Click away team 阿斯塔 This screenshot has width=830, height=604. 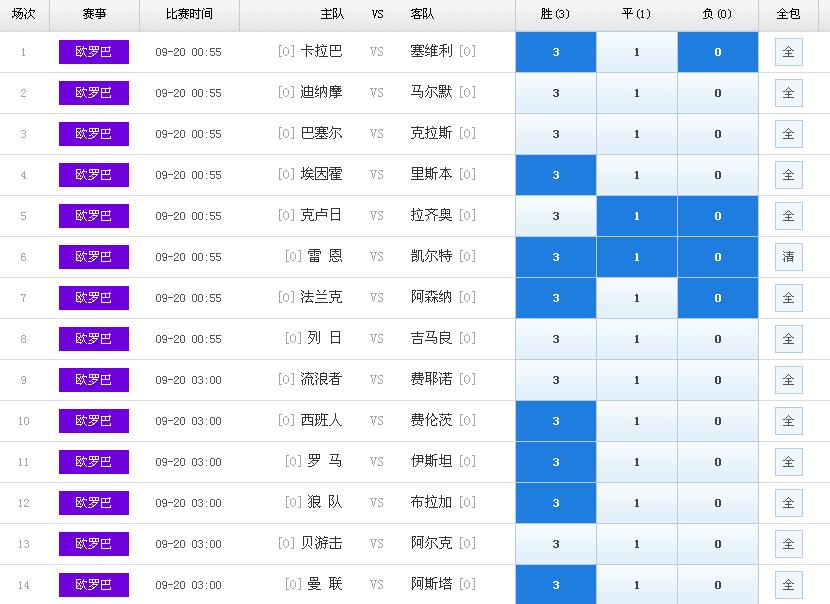tap(431, 584)
